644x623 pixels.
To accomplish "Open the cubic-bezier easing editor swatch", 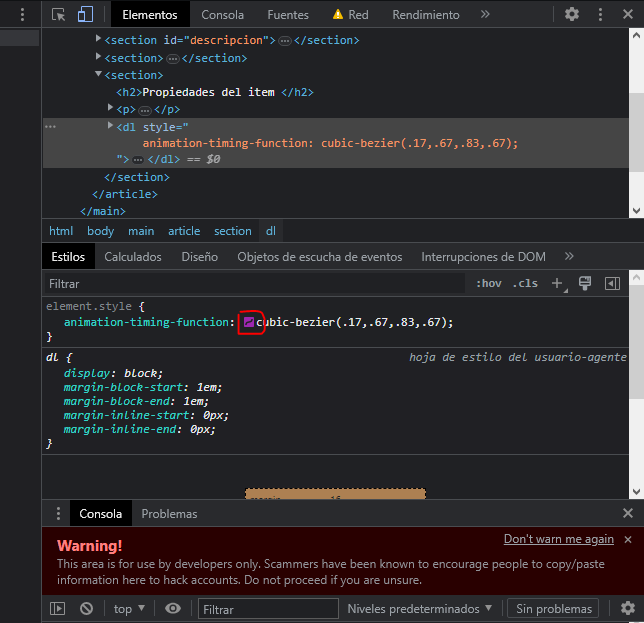I will pyautogui.click(x=248, y=322).
